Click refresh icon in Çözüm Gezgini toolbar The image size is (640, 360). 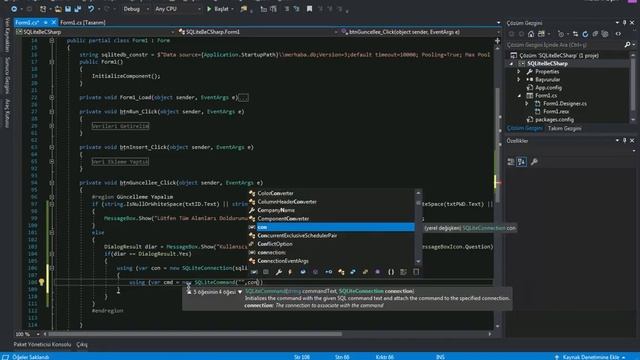coord(585,34)
